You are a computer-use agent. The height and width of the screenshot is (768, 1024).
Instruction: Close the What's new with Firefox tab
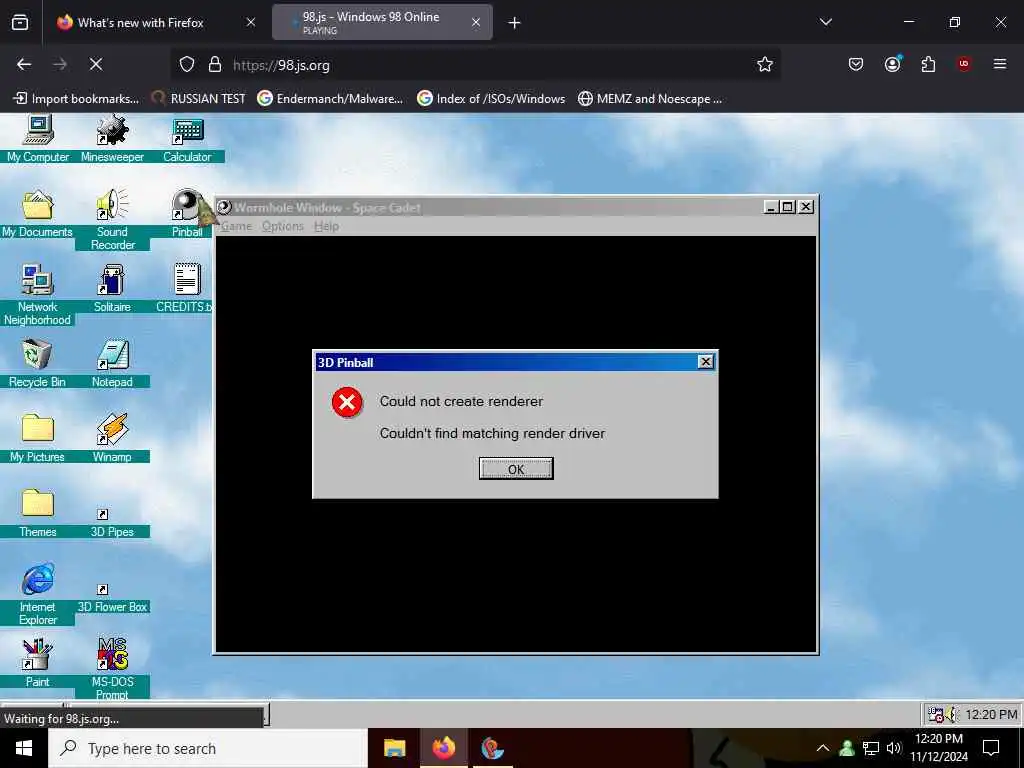pos(251,22)
